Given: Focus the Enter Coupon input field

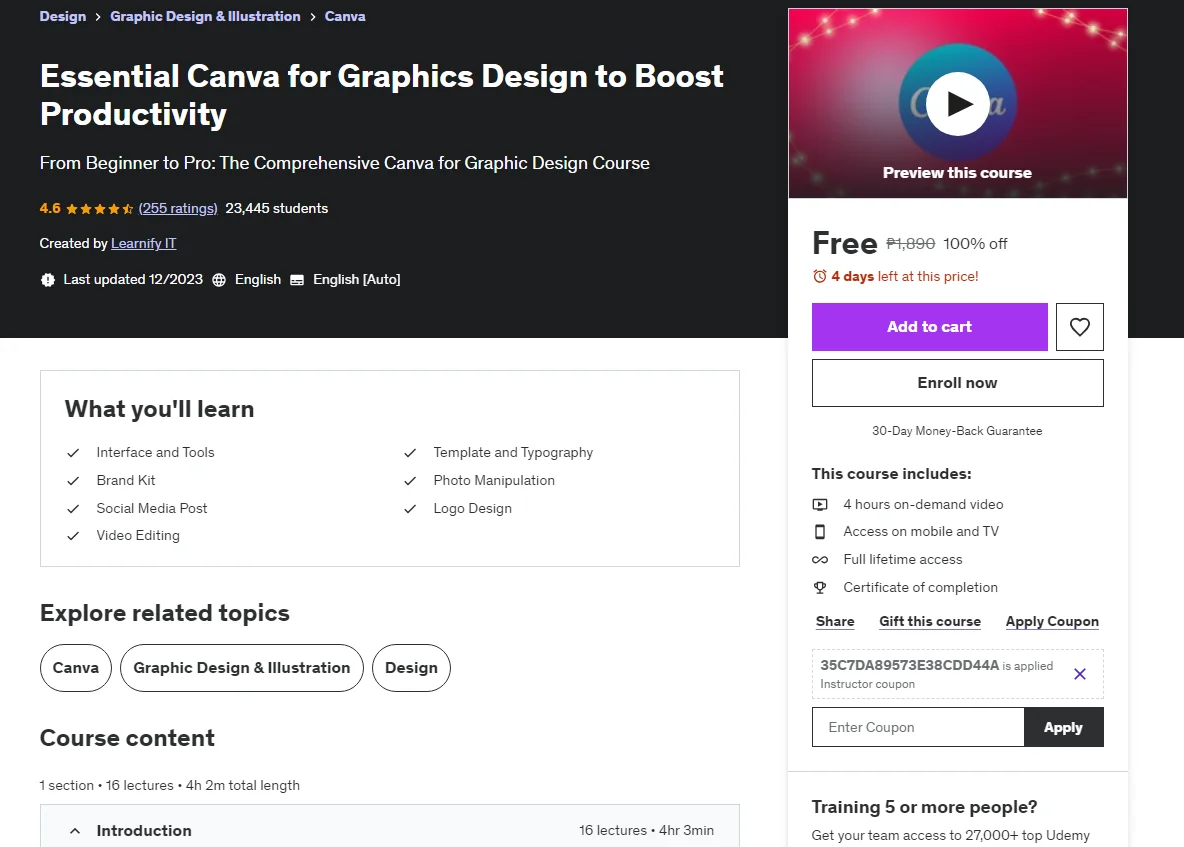Looking at the screenshot, I should coord(918,727).
